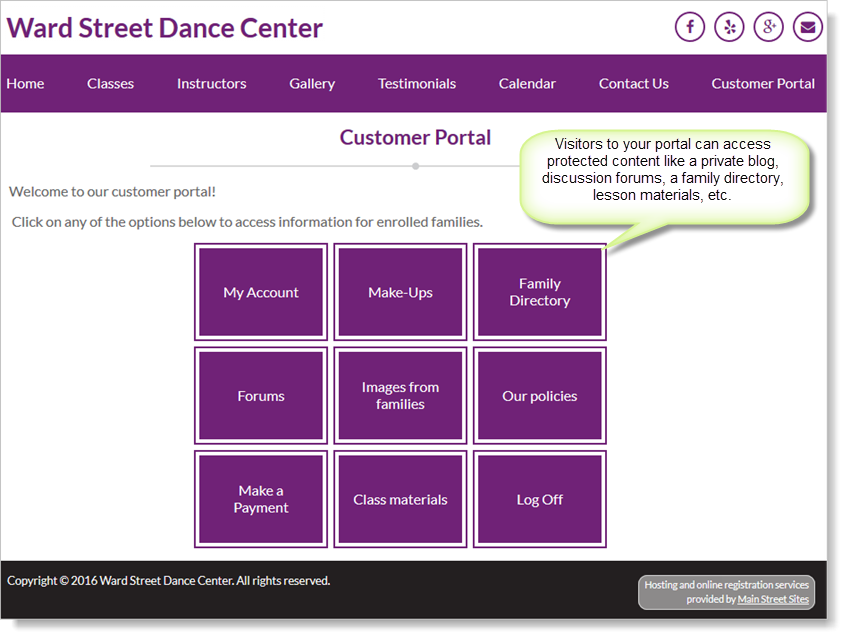Enter the Forums section
The height and width of the screenshot is (642, 850).
coord(261,396)
